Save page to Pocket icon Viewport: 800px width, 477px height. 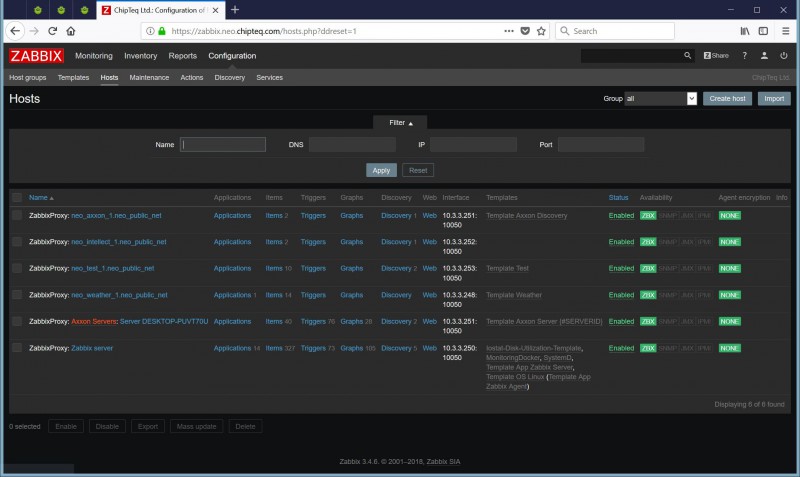pyautogui.click(x=525, y=31)
